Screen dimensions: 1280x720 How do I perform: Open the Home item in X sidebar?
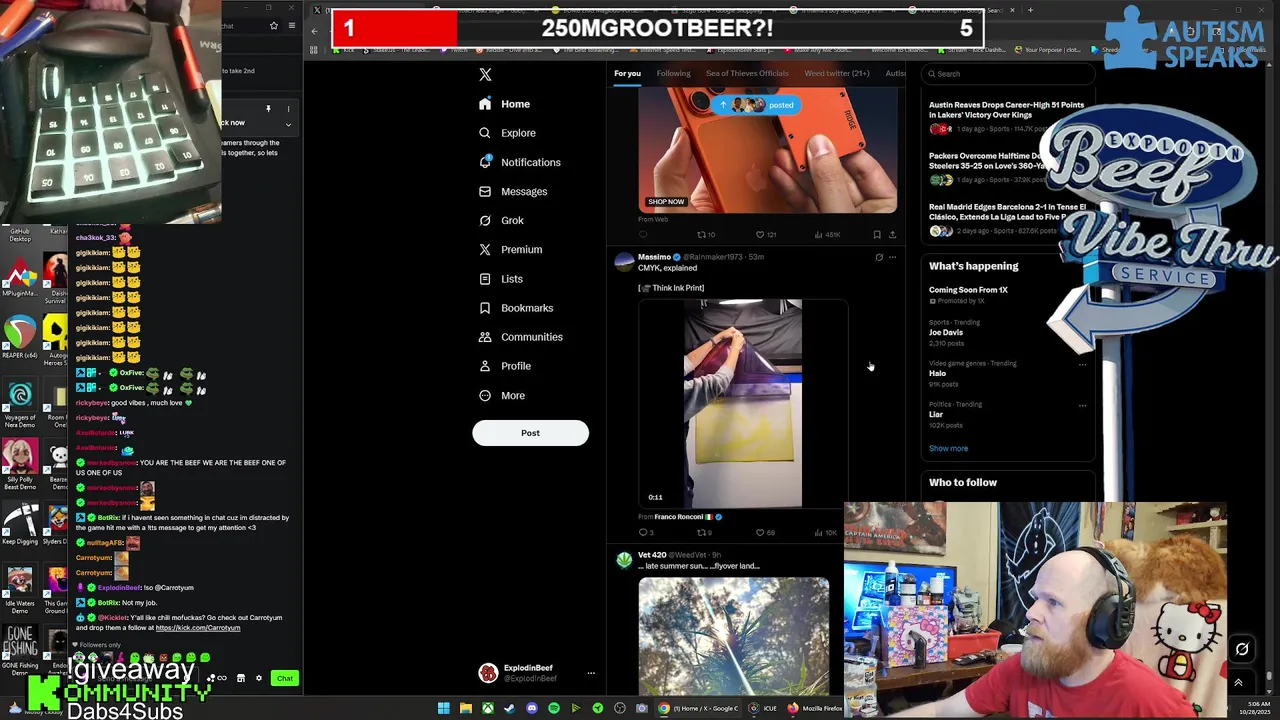pyautogui.click(x=505, y=104)
